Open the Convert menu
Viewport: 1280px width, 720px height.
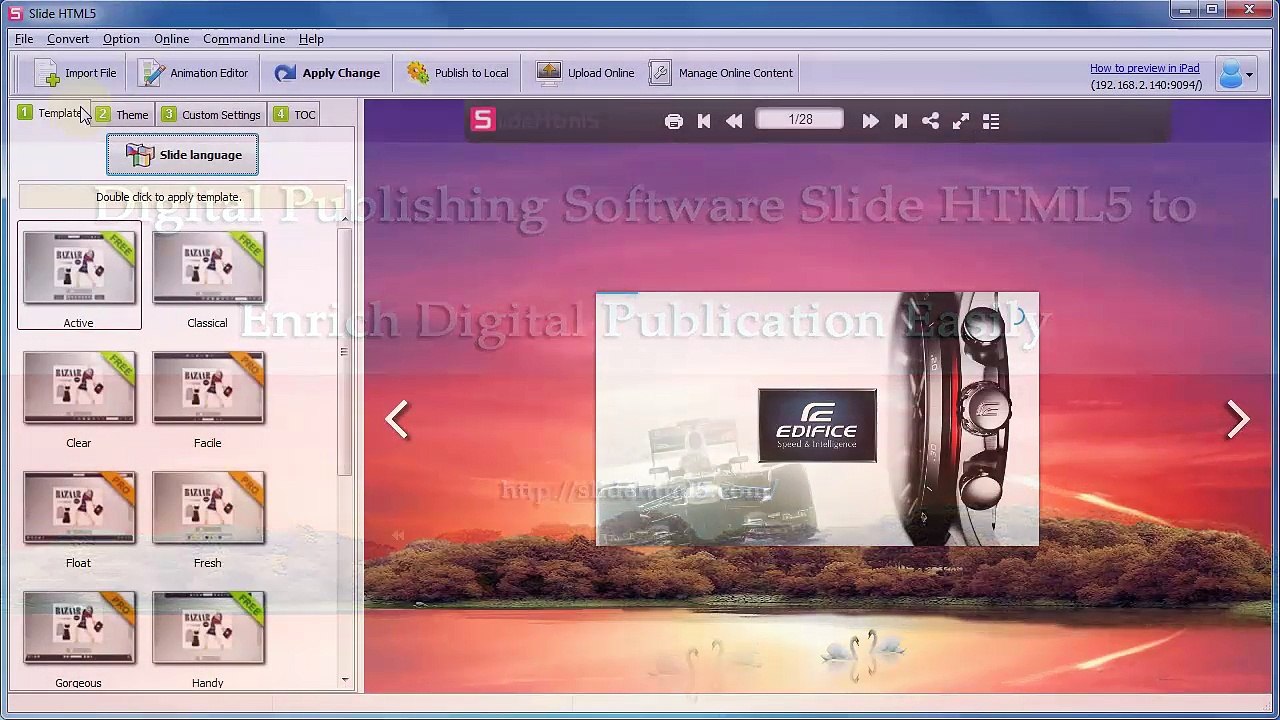pyautogui.click(x=68, y=39)
